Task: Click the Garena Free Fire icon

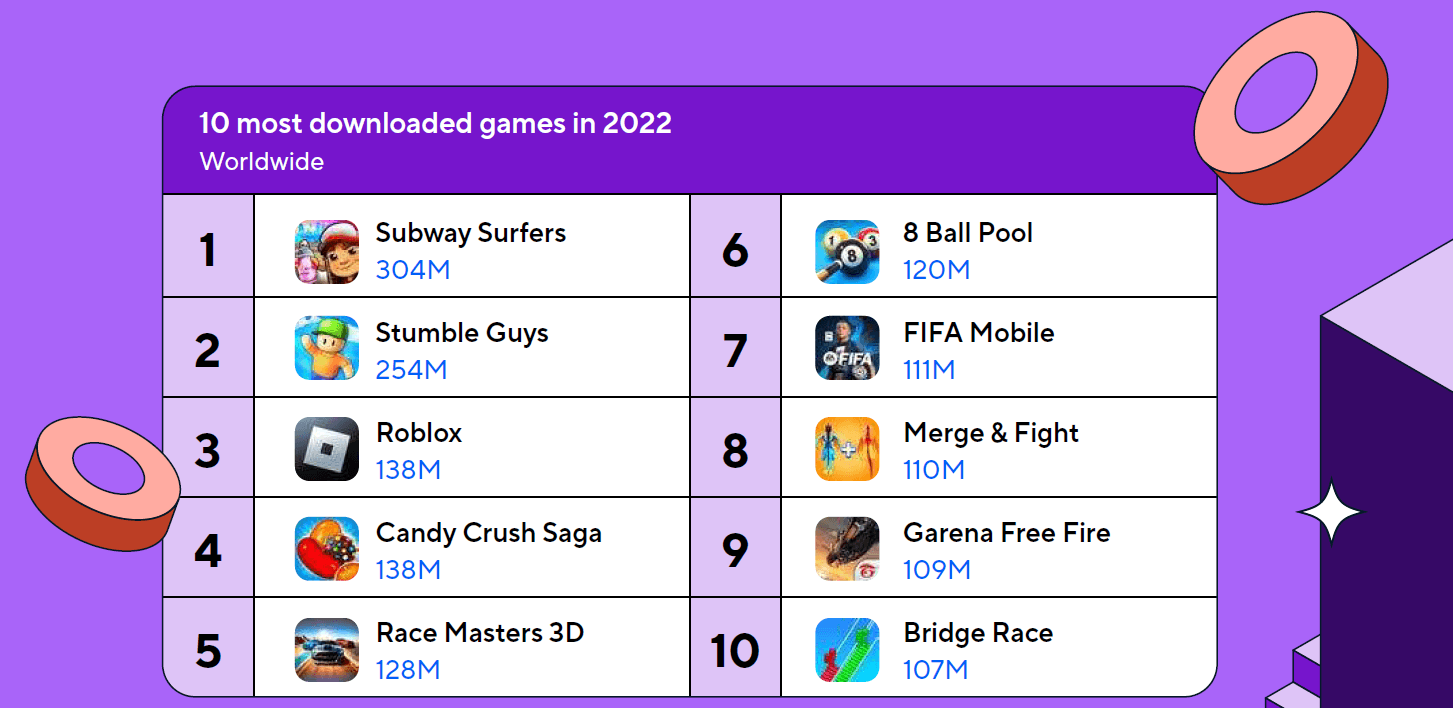Action: [x=847, y=549]
